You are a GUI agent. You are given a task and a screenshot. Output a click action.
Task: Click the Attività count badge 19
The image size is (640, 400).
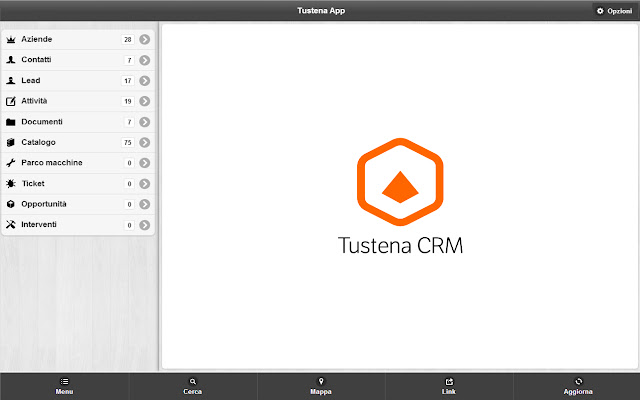click(x=128, y=101)
